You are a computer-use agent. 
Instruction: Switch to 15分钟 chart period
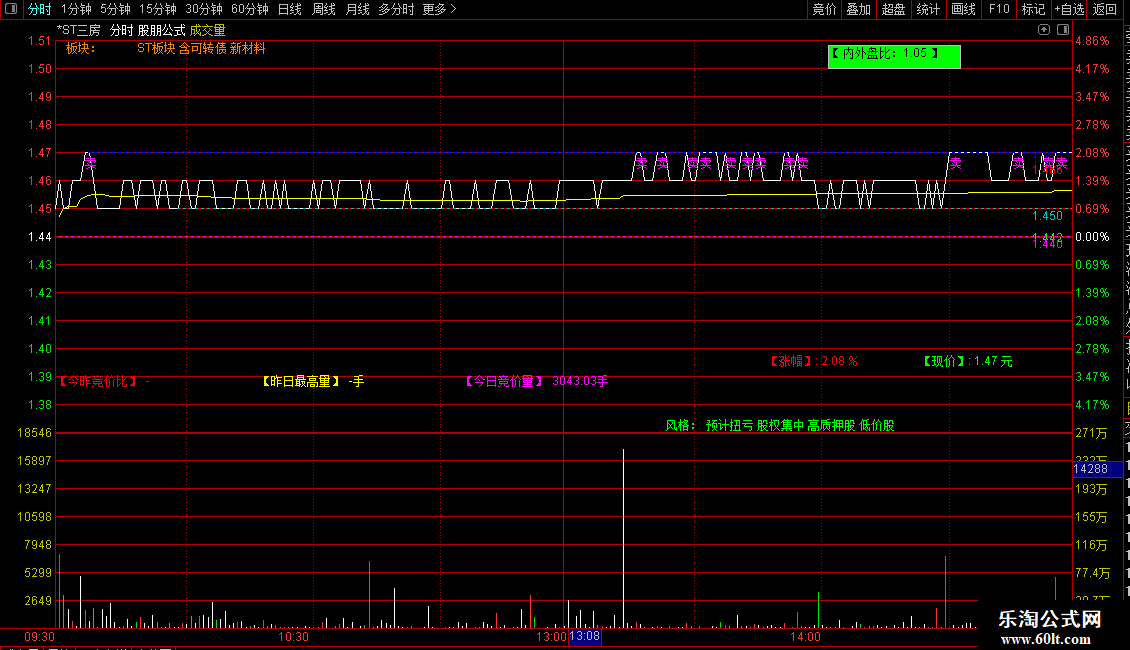pyautogui.click(x=158, y=9)
